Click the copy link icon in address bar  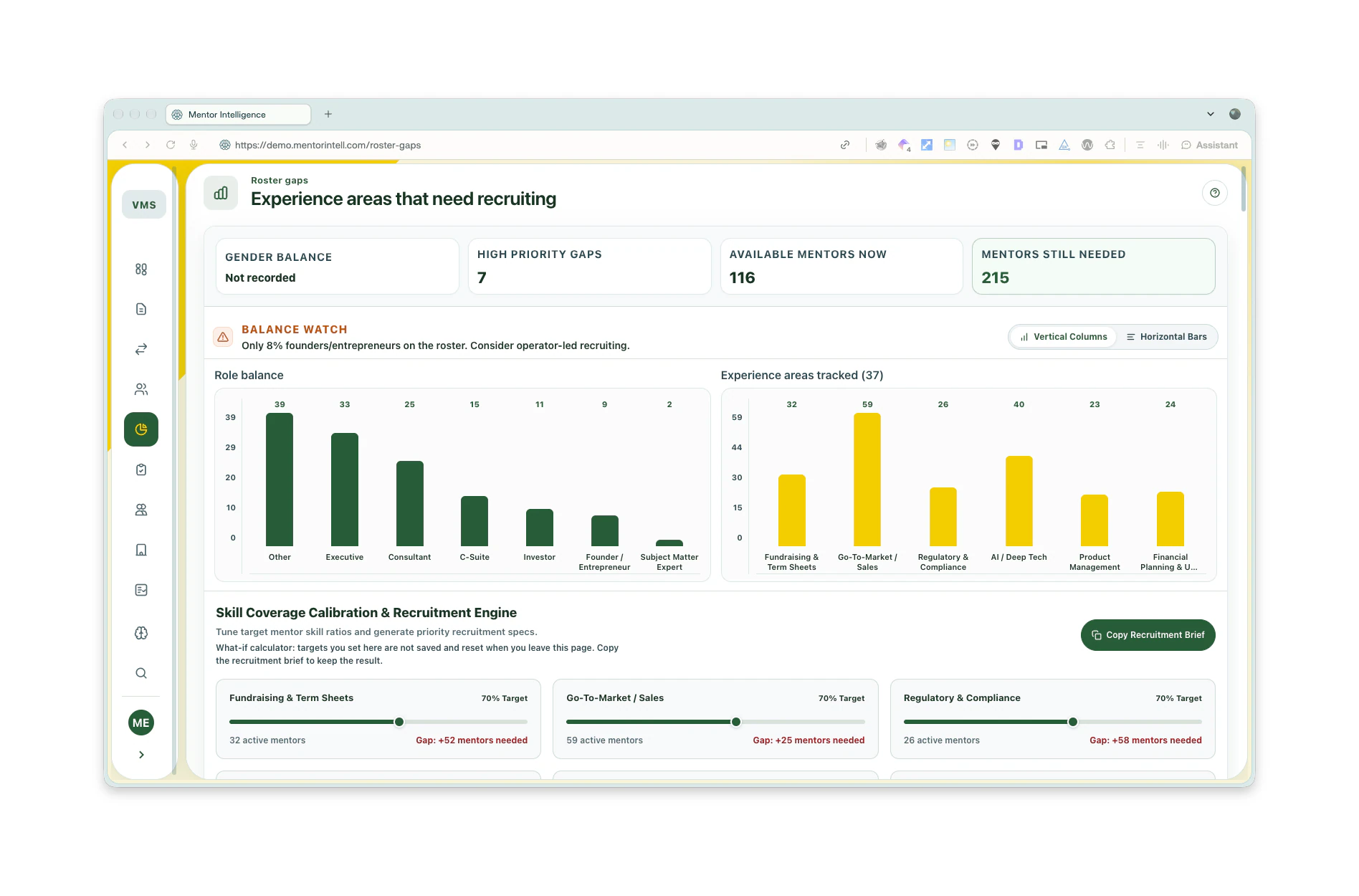pos(845,145)
